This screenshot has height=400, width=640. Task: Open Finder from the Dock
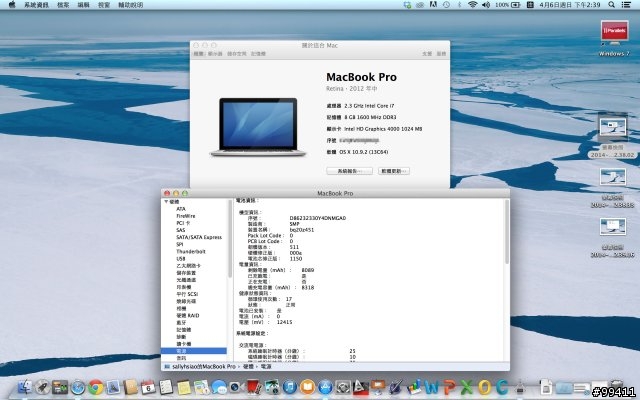pos(25,387)
